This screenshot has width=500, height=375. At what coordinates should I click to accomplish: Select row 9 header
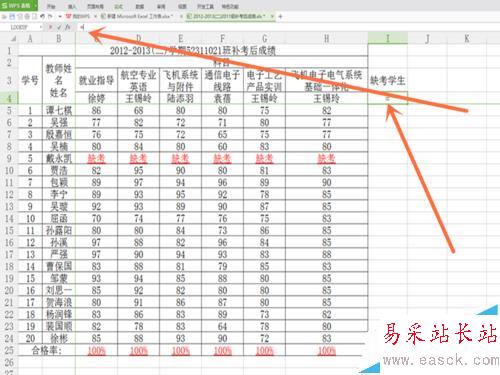tap(9, 158)
